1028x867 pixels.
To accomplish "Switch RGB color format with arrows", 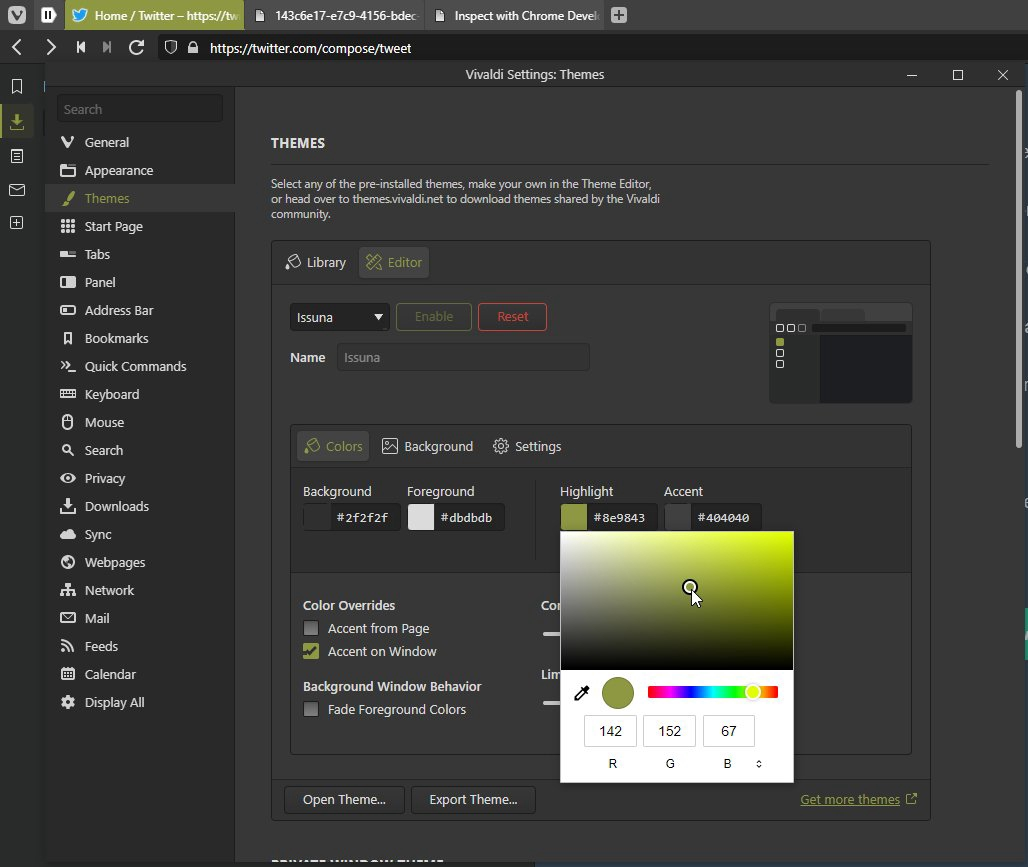I will pos(759,764).
